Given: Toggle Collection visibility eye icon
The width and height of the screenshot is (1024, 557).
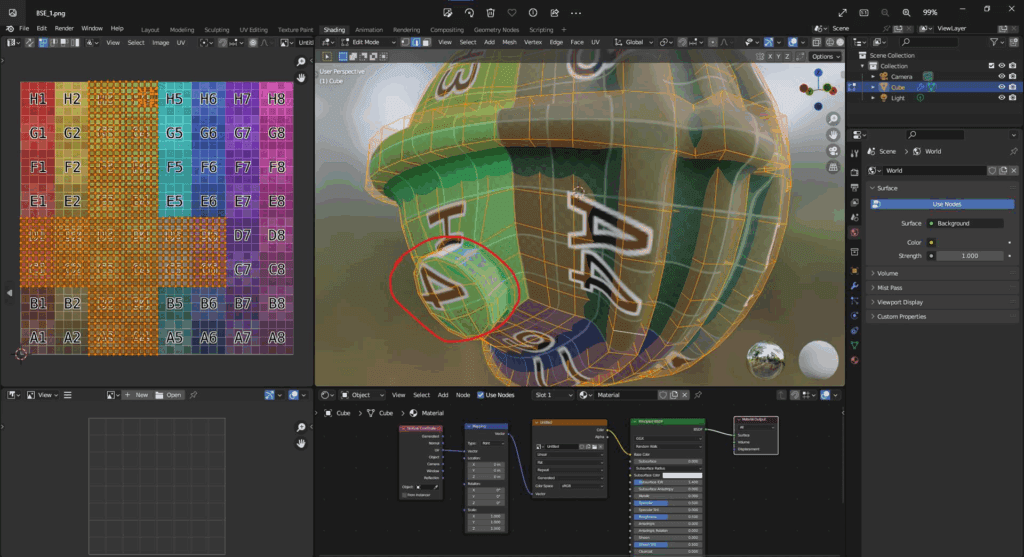Looking at the screenshot, I should (x=1001, y=66).
